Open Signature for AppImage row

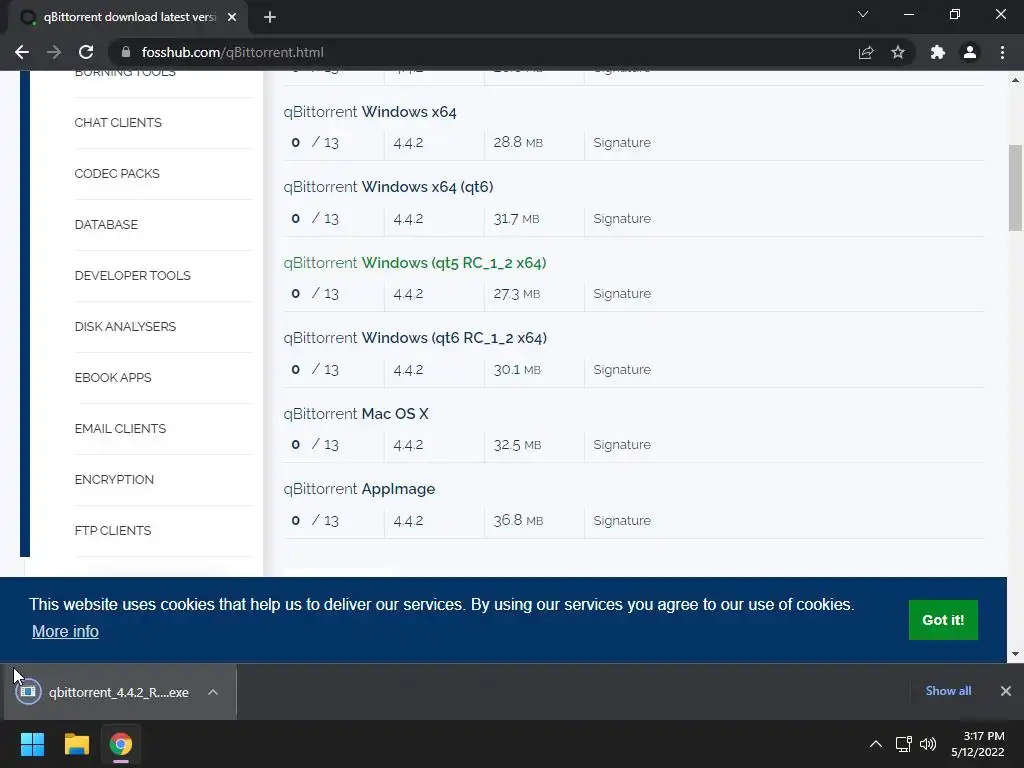(x=622, y=520)
